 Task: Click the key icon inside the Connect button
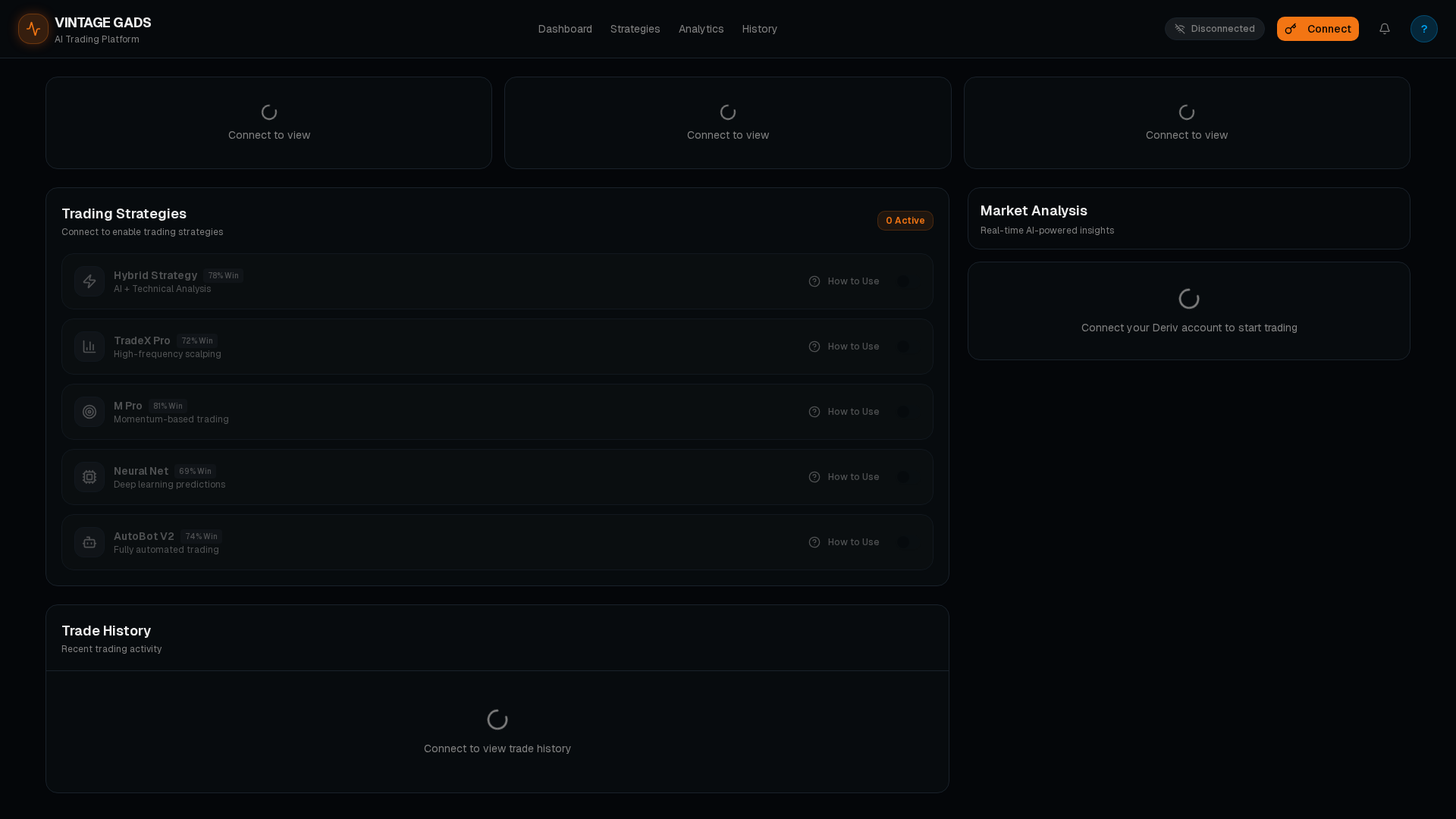1291,29
